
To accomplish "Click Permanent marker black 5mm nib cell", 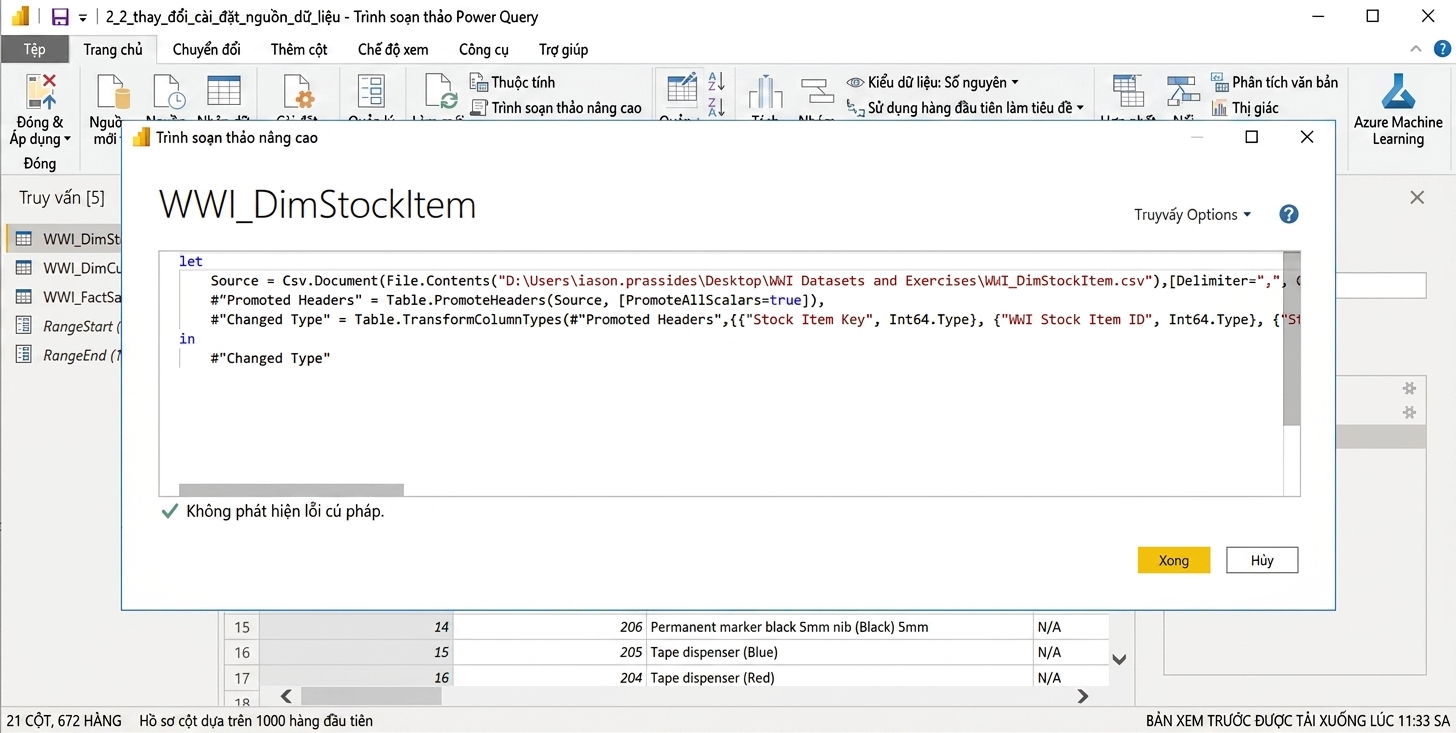I will tap(839, 627).
